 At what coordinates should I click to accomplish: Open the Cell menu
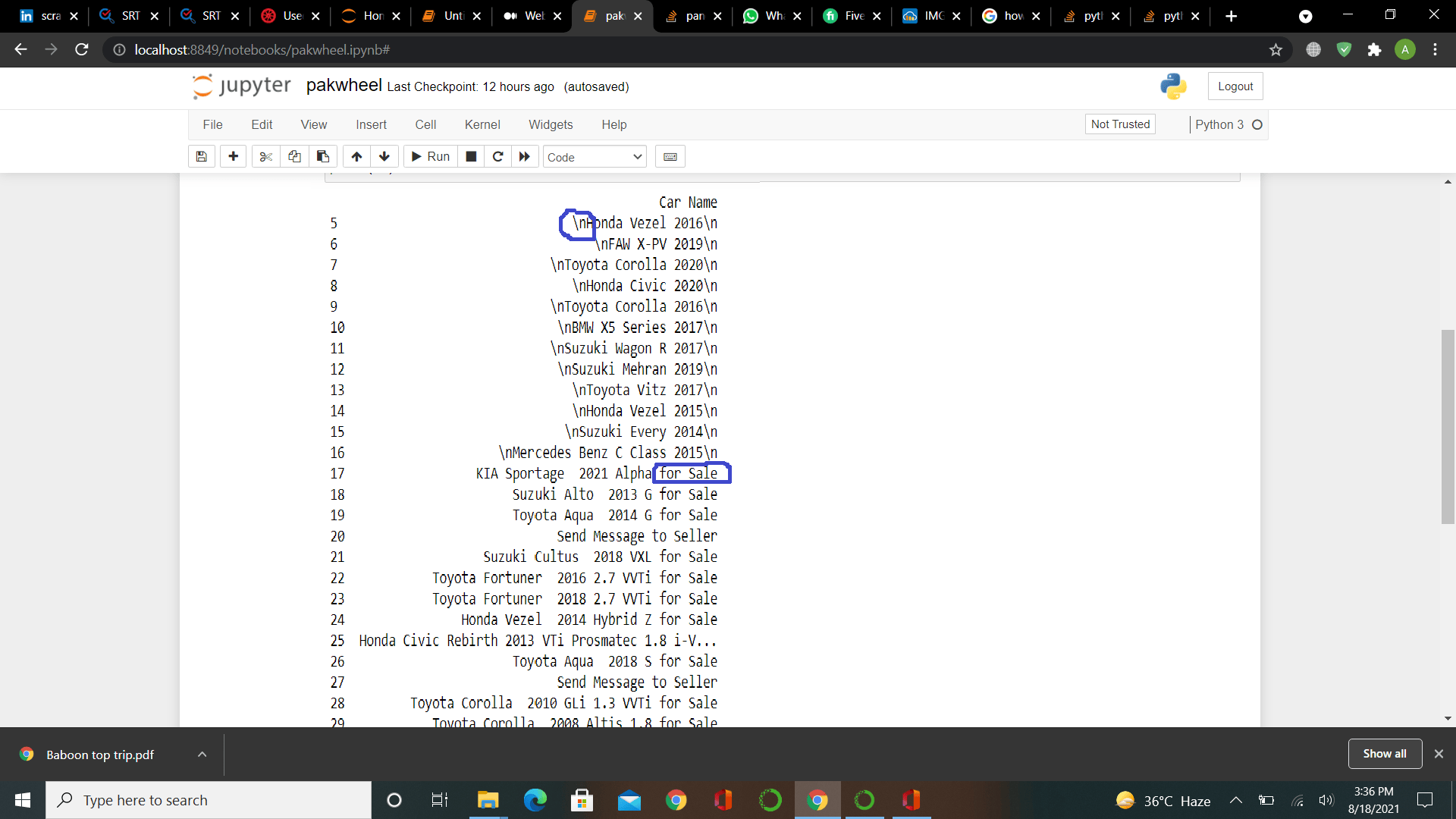425,124
